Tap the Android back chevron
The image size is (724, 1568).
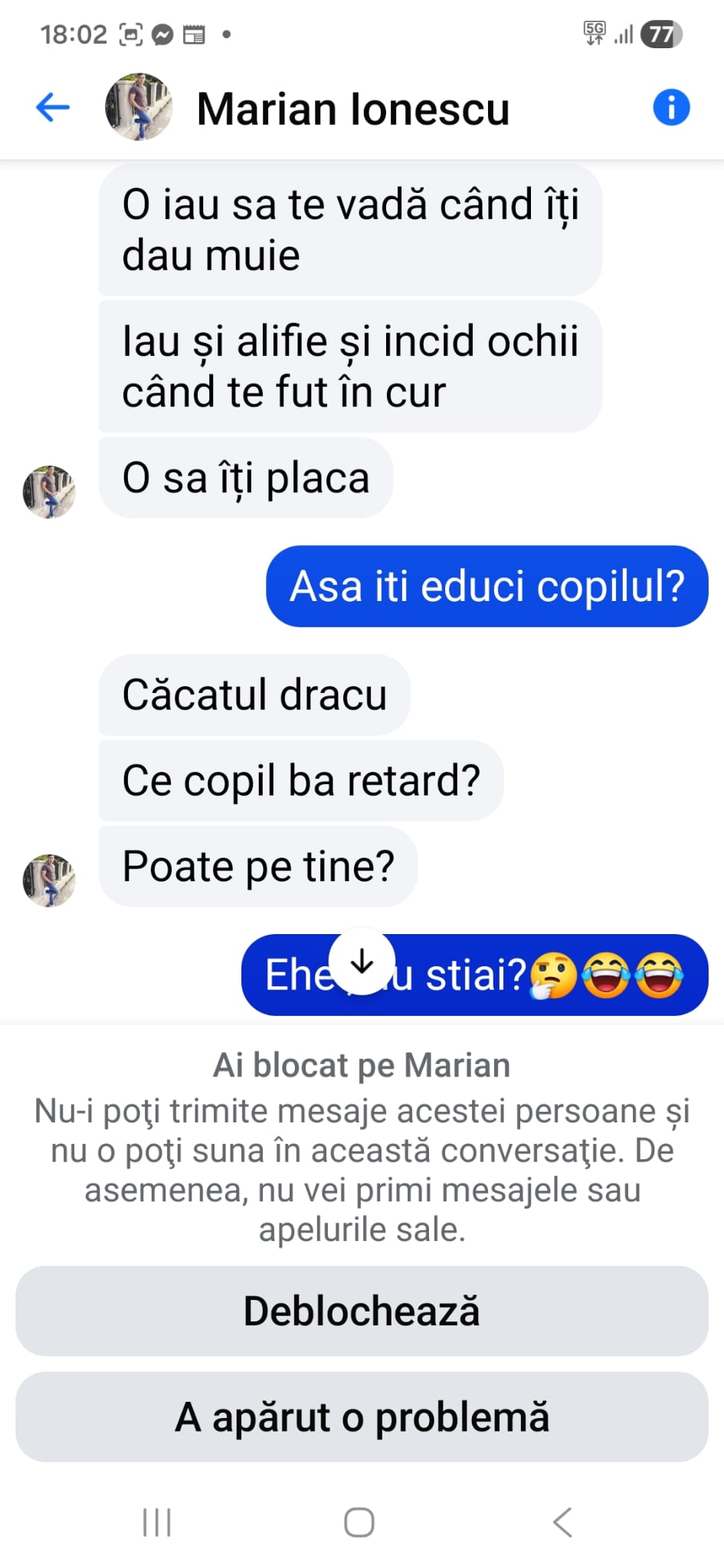click(562, 1522)
